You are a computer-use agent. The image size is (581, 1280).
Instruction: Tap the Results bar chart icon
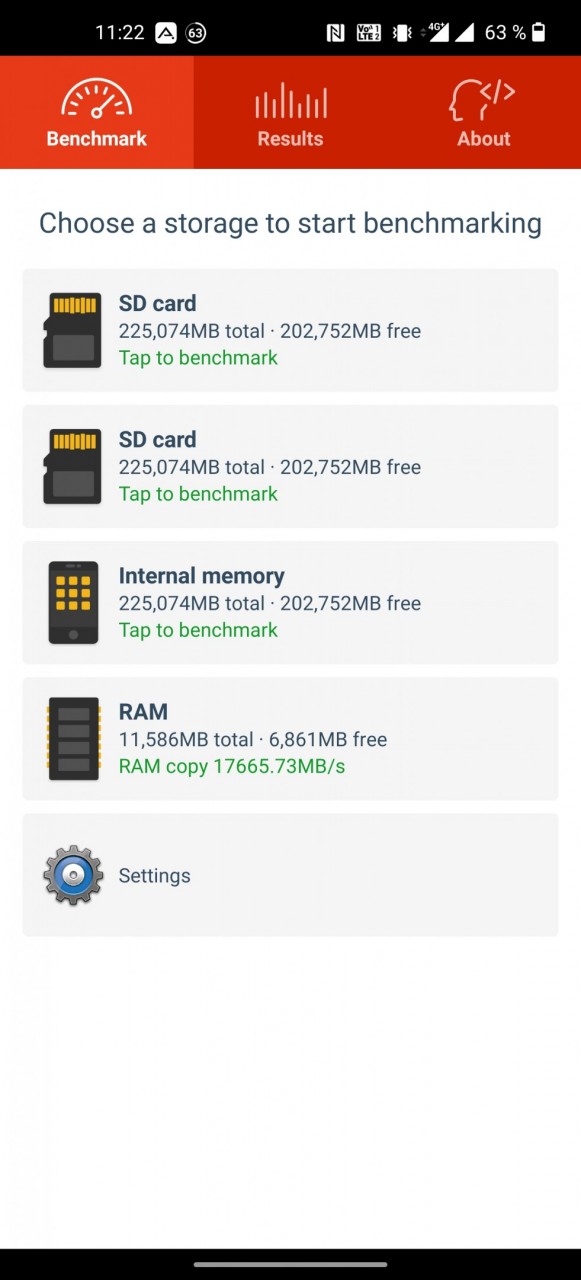290,100
